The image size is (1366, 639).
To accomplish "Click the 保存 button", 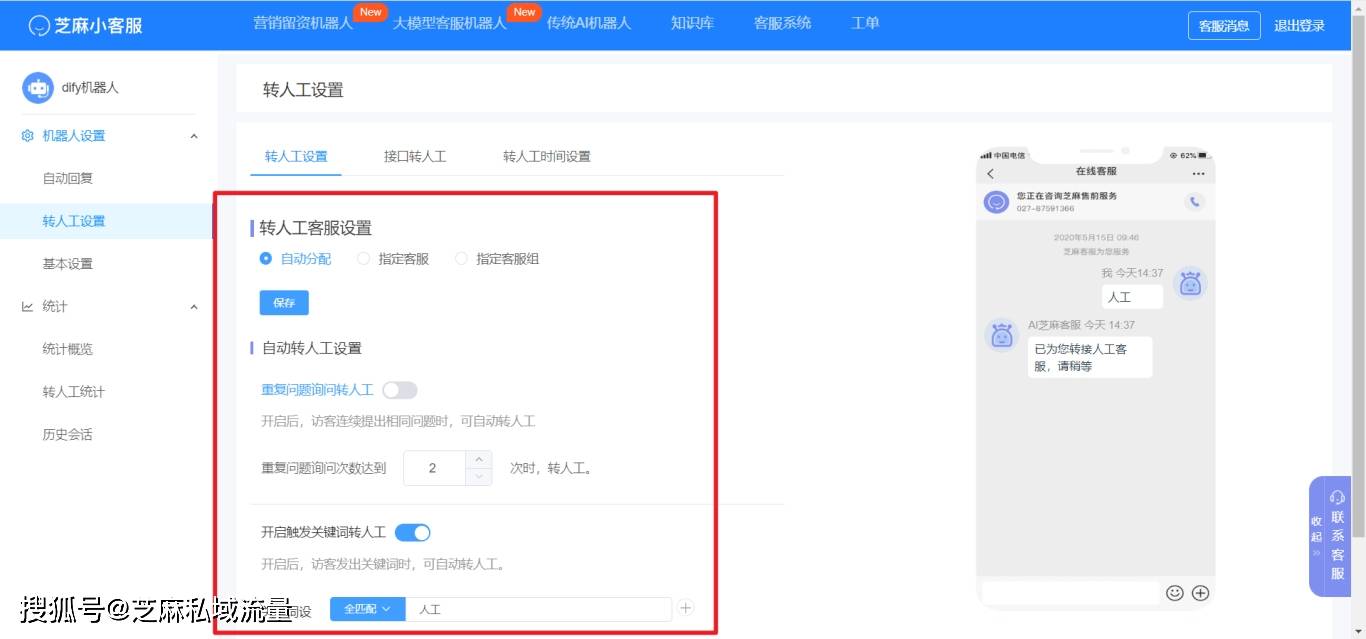I will (283, 302).
